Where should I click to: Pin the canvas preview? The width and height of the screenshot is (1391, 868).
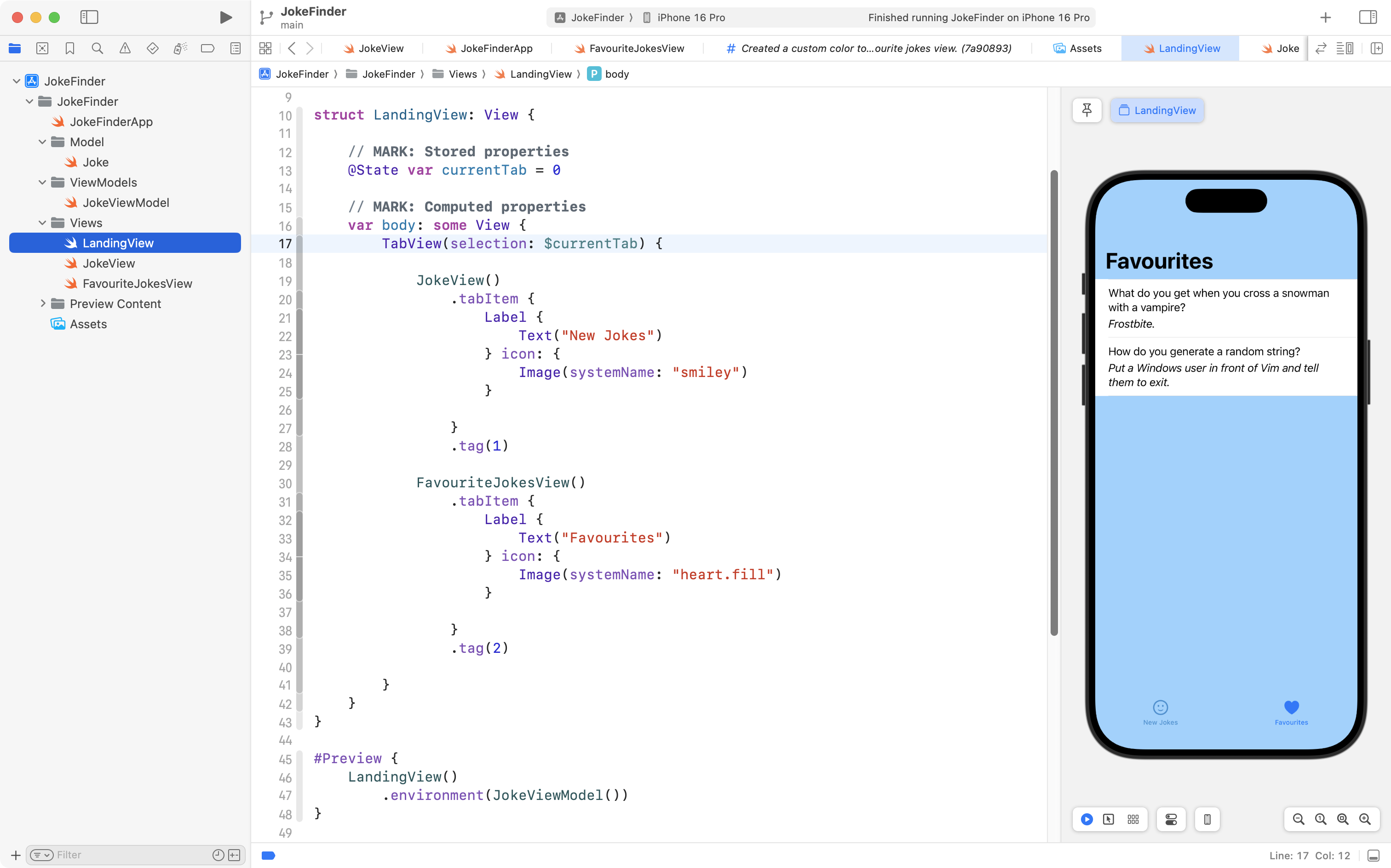(1086, 110)
